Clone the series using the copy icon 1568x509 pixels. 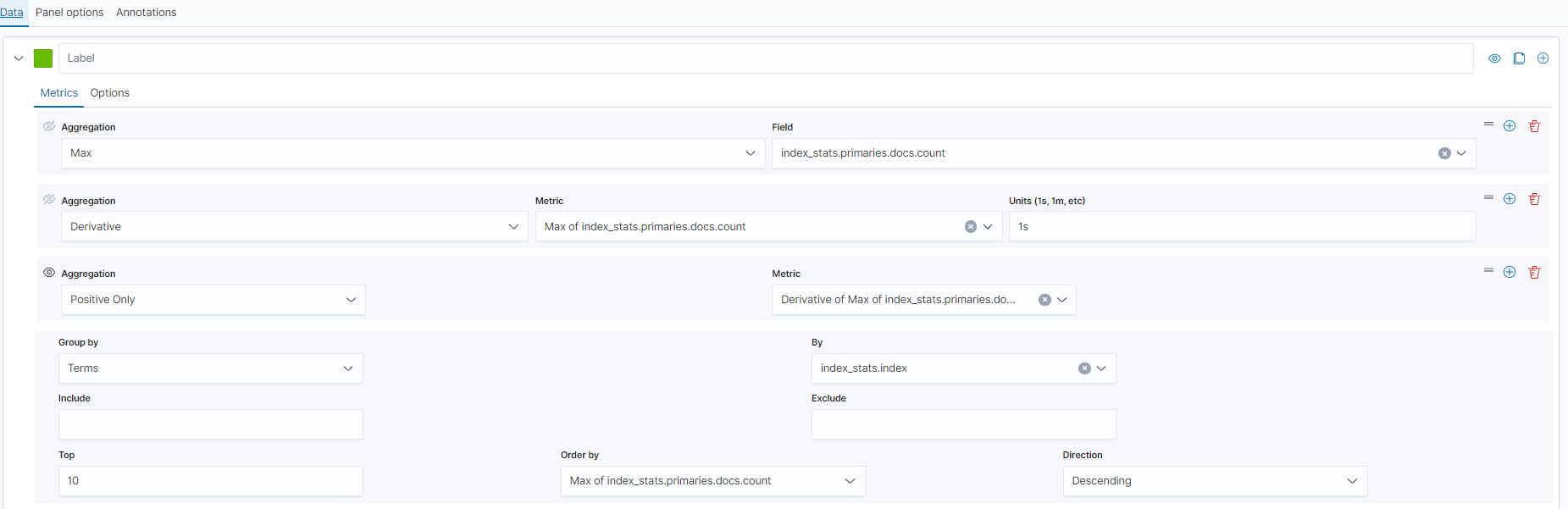point(1518,58)
